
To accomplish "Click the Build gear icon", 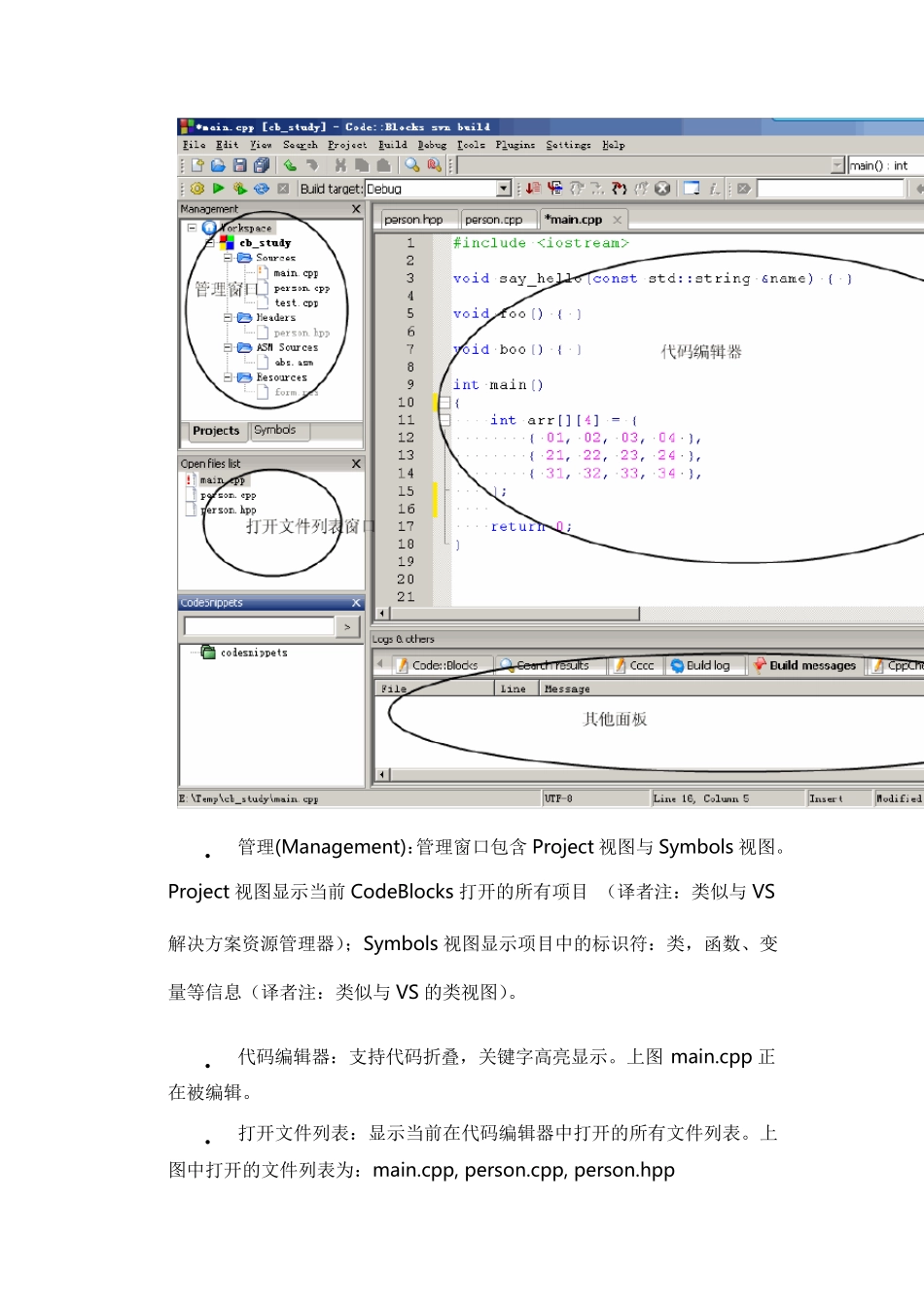I will tap(197, 189).
